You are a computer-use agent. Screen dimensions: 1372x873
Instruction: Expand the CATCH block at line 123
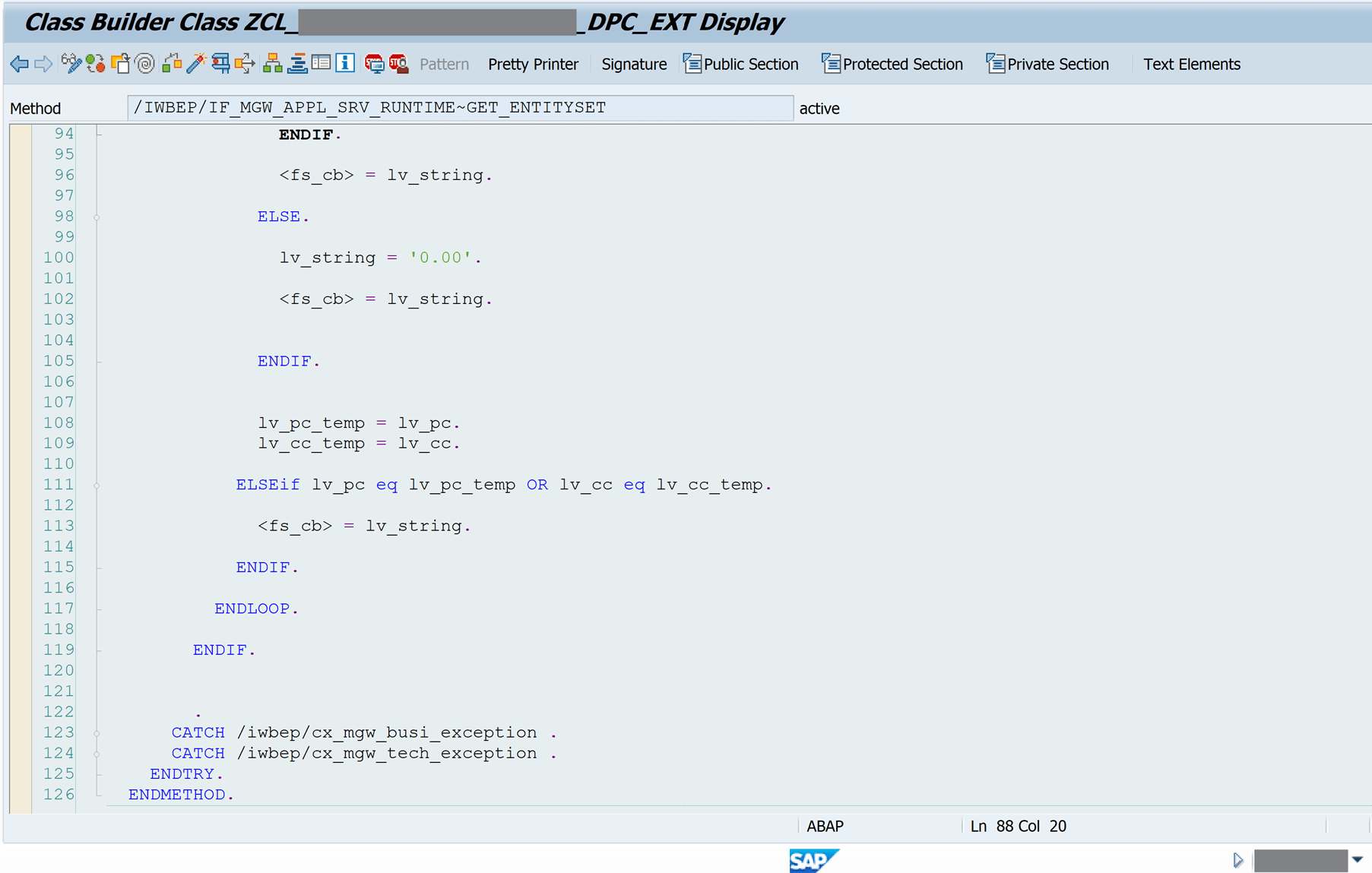pyautogui.click(x=97, y=732)
